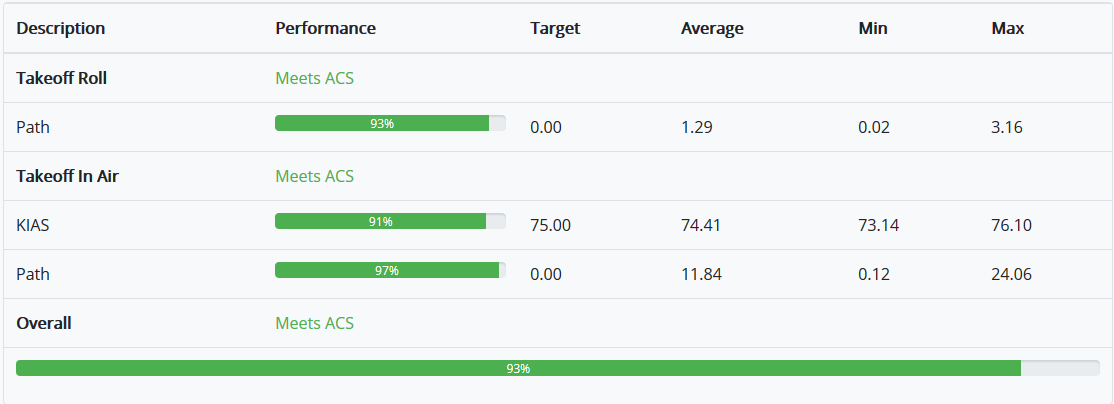Select the Takeoff In Air section heading
This screenshot has height=404, width=1114.
tap(68, 176)
